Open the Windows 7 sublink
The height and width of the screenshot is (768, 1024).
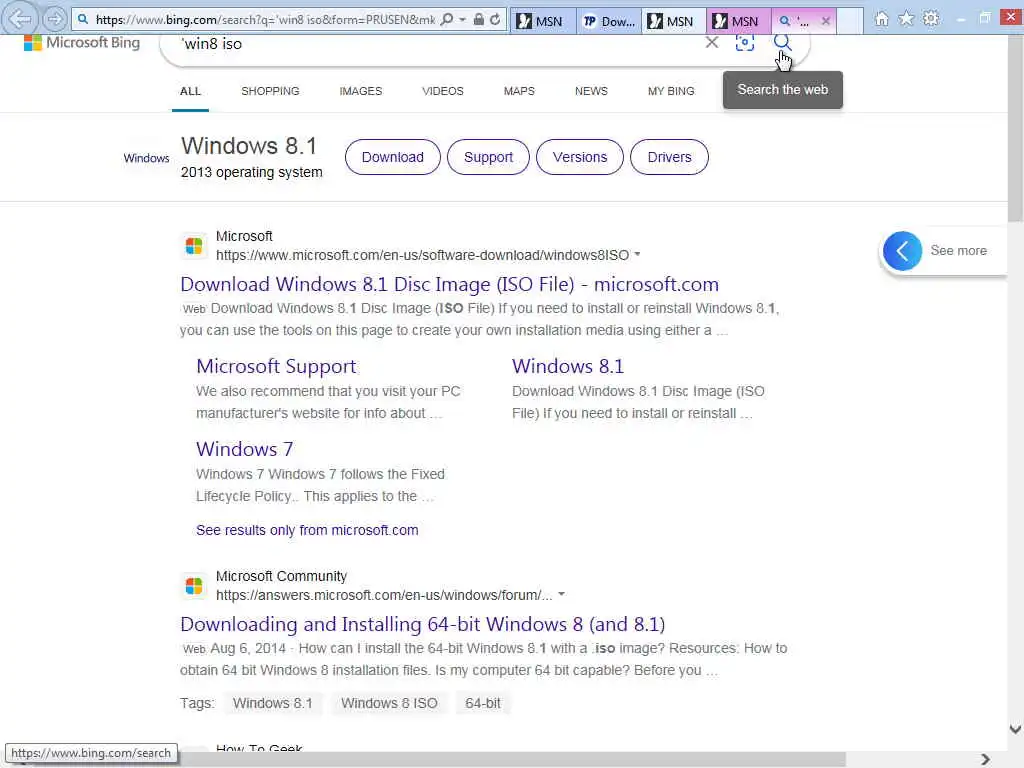244,449
